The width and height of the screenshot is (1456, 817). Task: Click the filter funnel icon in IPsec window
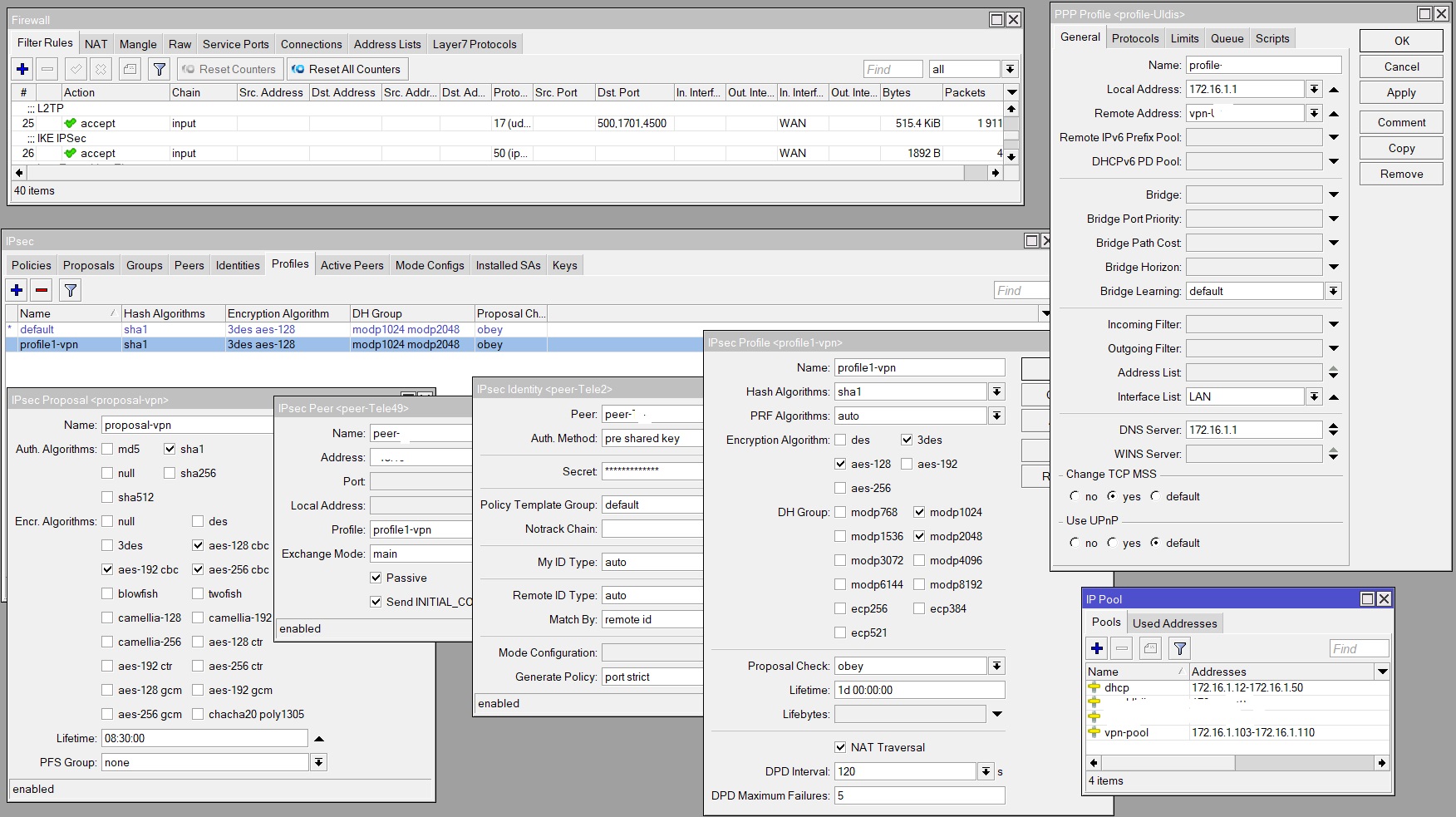[x=71, y=290]
